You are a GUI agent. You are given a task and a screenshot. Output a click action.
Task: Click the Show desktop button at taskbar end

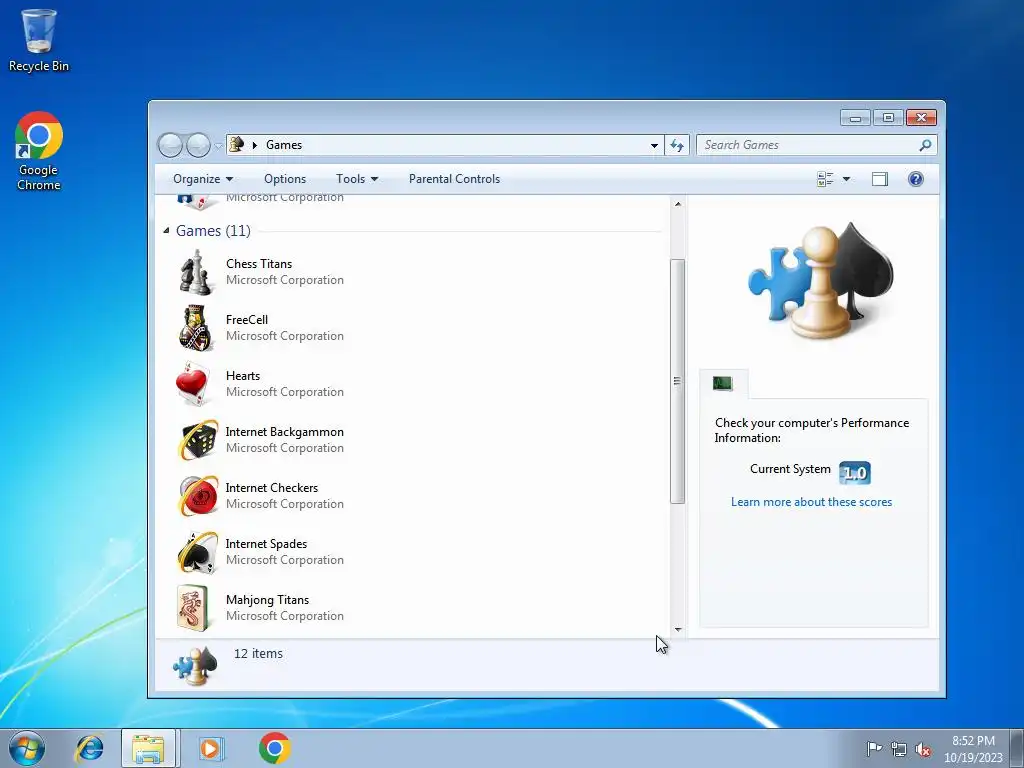click(1017, 748)
